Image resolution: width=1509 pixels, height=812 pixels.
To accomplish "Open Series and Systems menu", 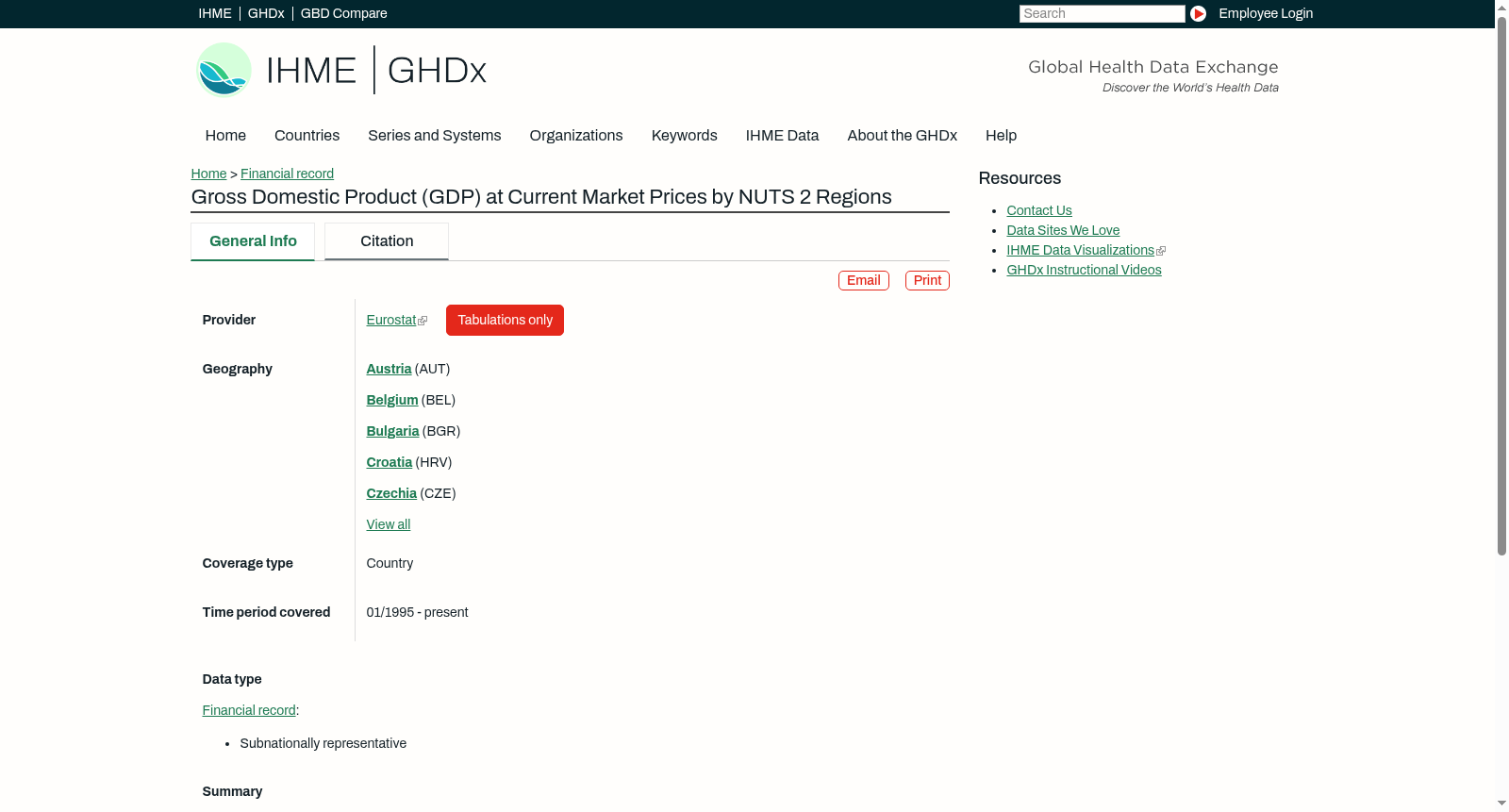I will 434,135.
